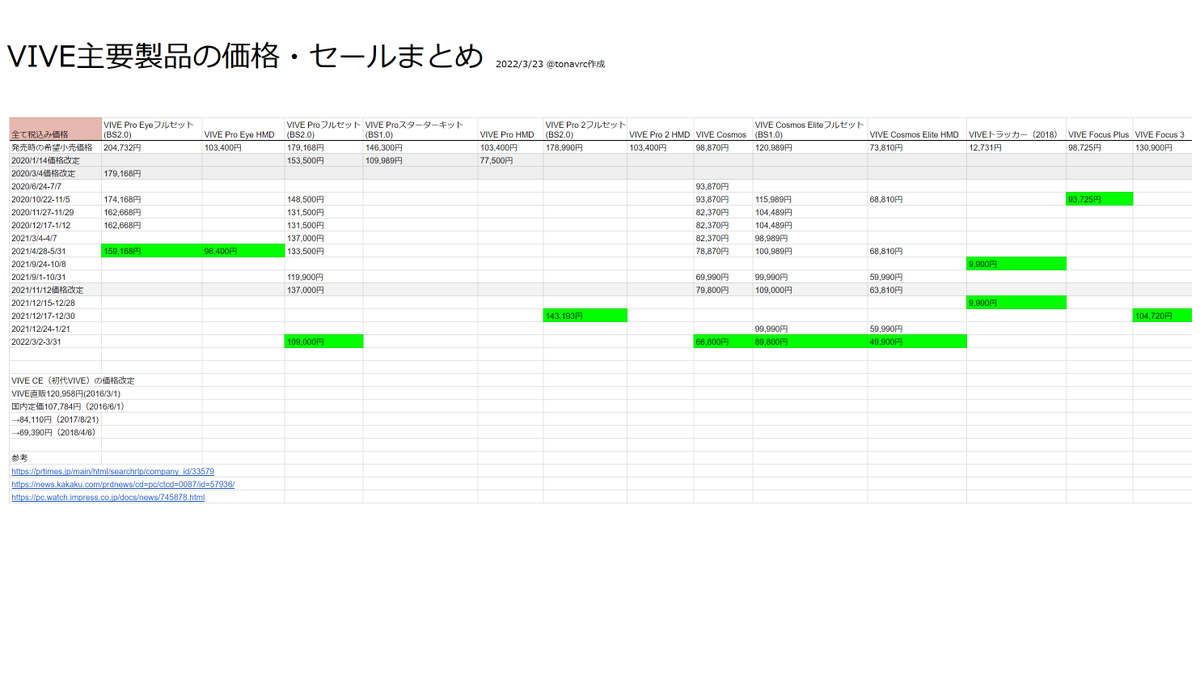The image size is (1200, 675).
Task: Click the 2021/3/4-4/7 row label
Action: pyautogui.click(x=56, y=238)
